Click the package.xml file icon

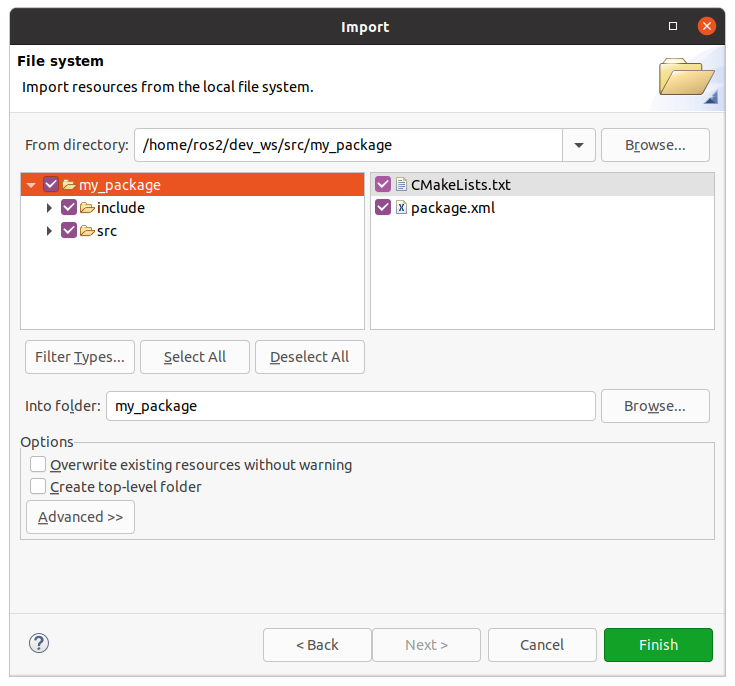click(x=401, y=208)
